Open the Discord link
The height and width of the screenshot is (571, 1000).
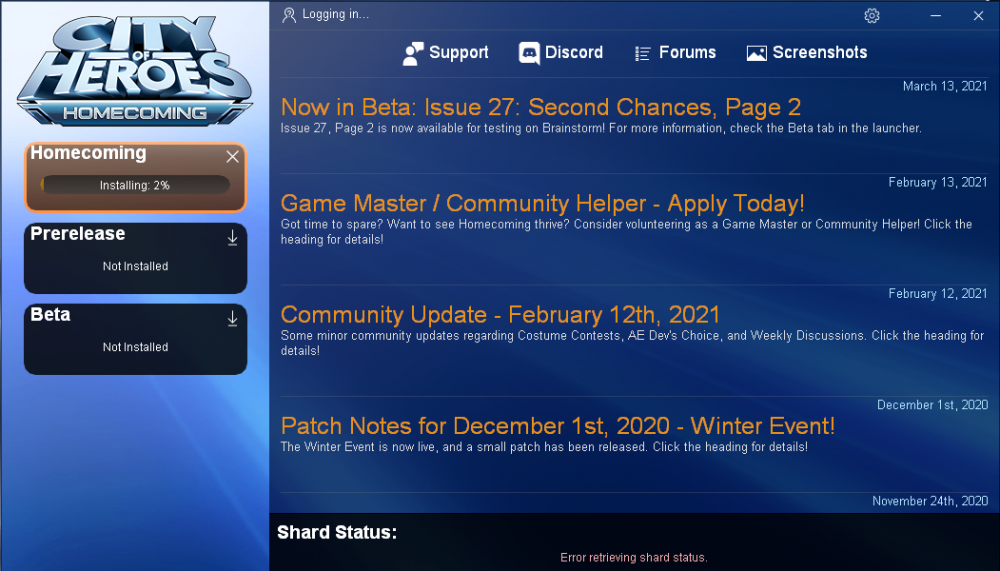[561, 53]
